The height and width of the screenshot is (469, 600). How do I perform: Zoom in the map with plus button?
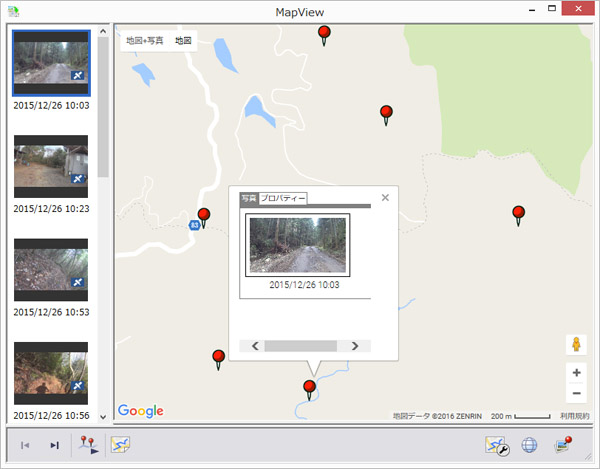pyautogui.click(x=576, y=372)
